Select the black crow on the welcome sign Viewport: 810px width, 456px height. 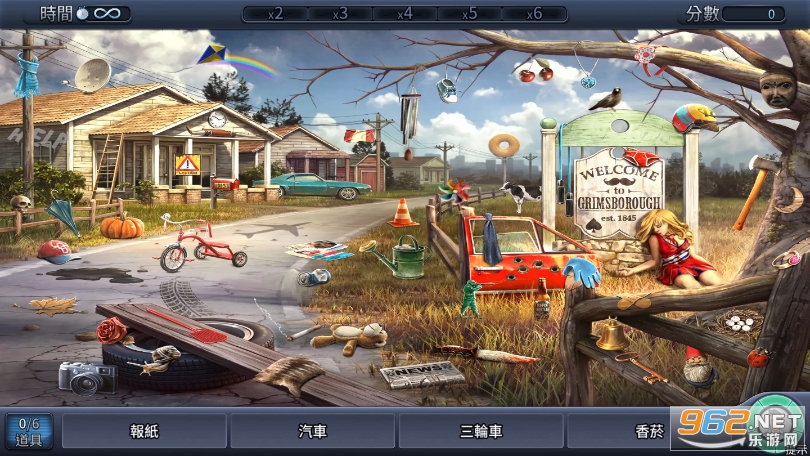click(605, 98)
